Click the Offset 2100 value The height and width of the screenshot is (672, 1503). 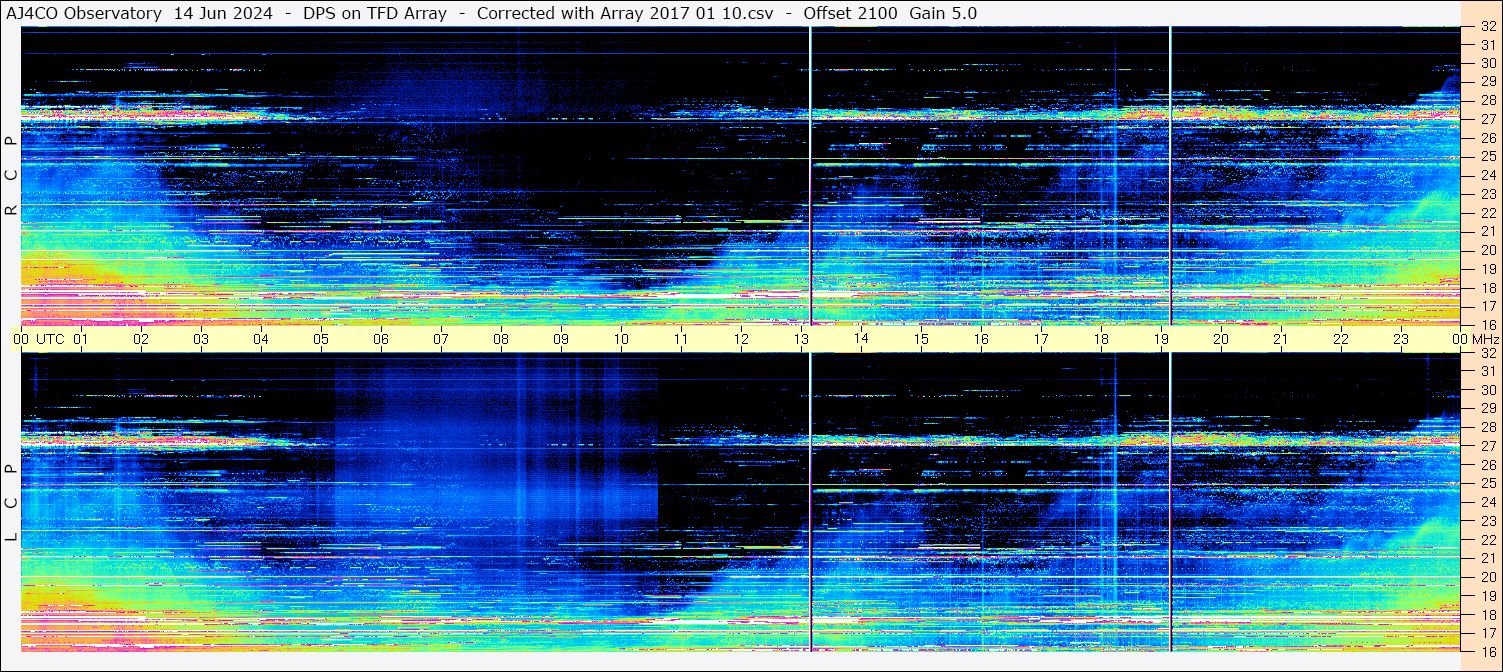[851, 13]
